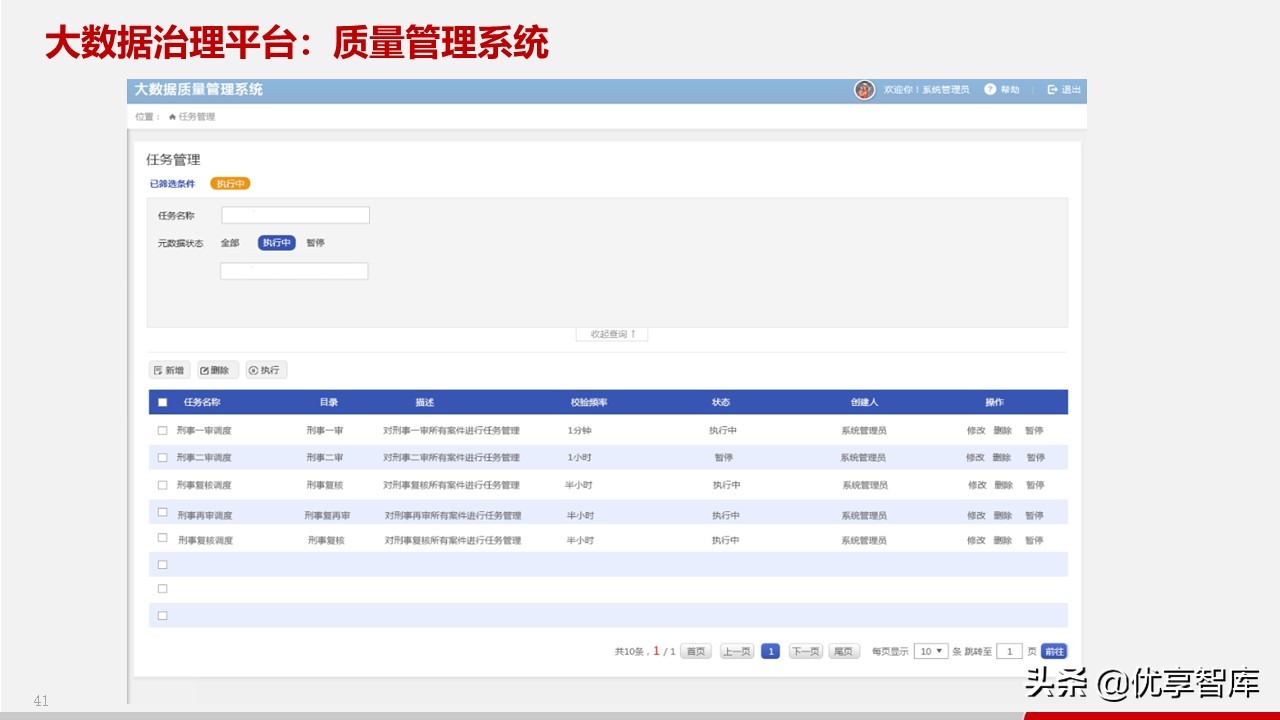Click the 刑事二审调度 task name
1280x720 pixels.
click(x=204, y=458)
